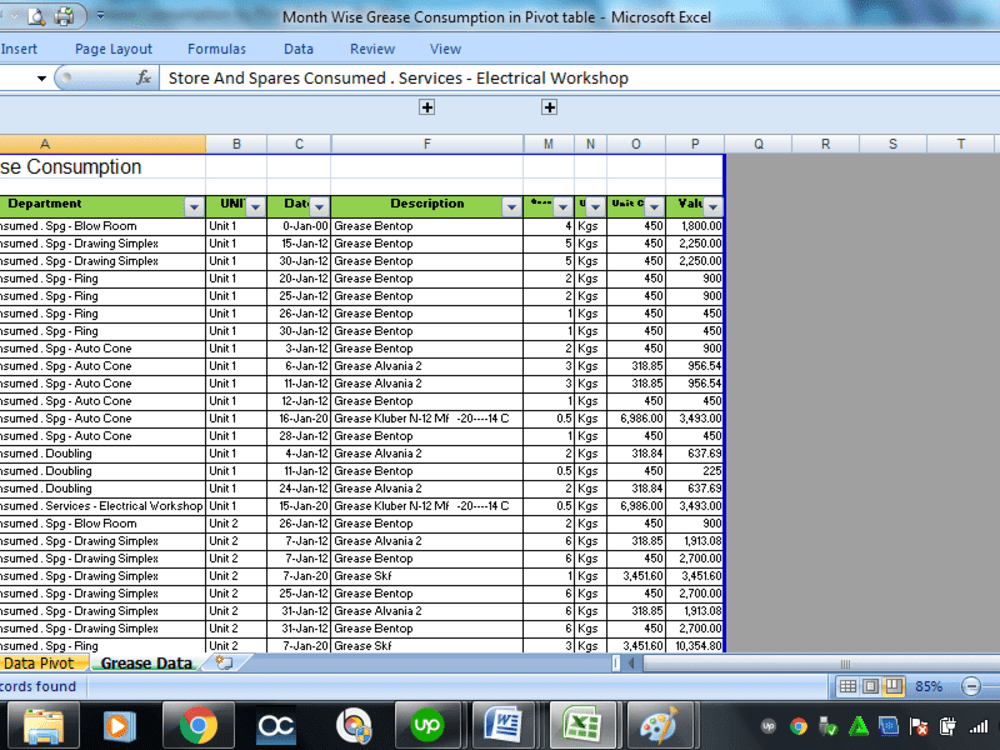This screenshot has width=1000, height=750.
Task: Open the Department column filter dropdown
Action: click(194, 206)
